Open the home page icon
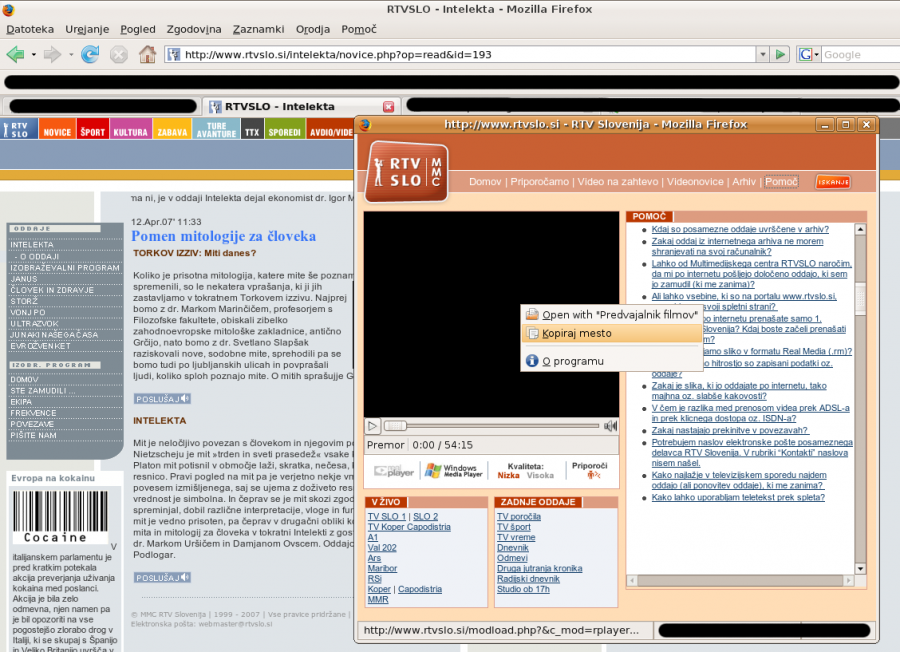 pyautogui.click(x=148, y=55)
